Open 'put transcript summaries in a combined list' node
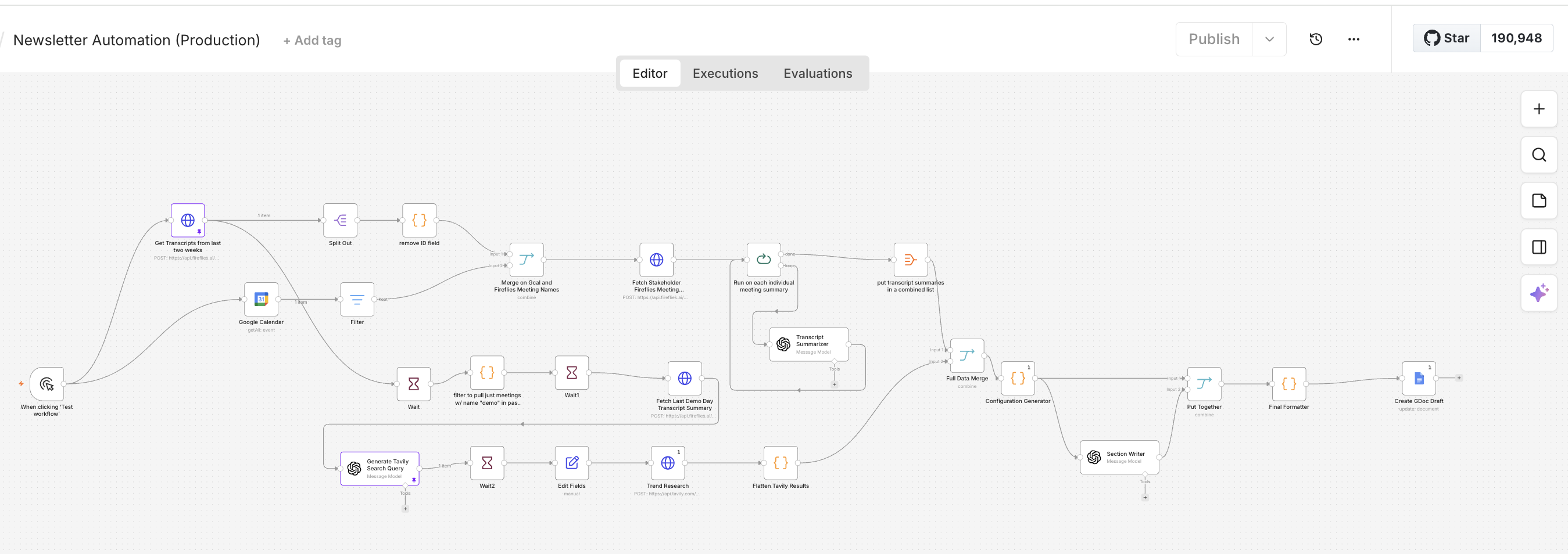The height and width of the screenshot is (554, 1568). [x=911, y=260]
